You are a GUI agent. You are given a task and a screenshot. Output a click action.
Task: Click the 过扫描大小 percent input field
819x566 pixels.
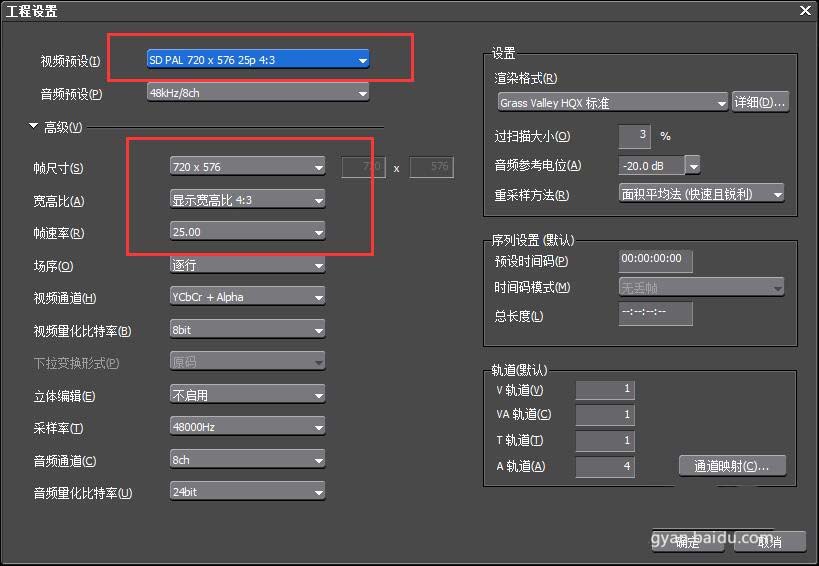(x=634, y=136)
